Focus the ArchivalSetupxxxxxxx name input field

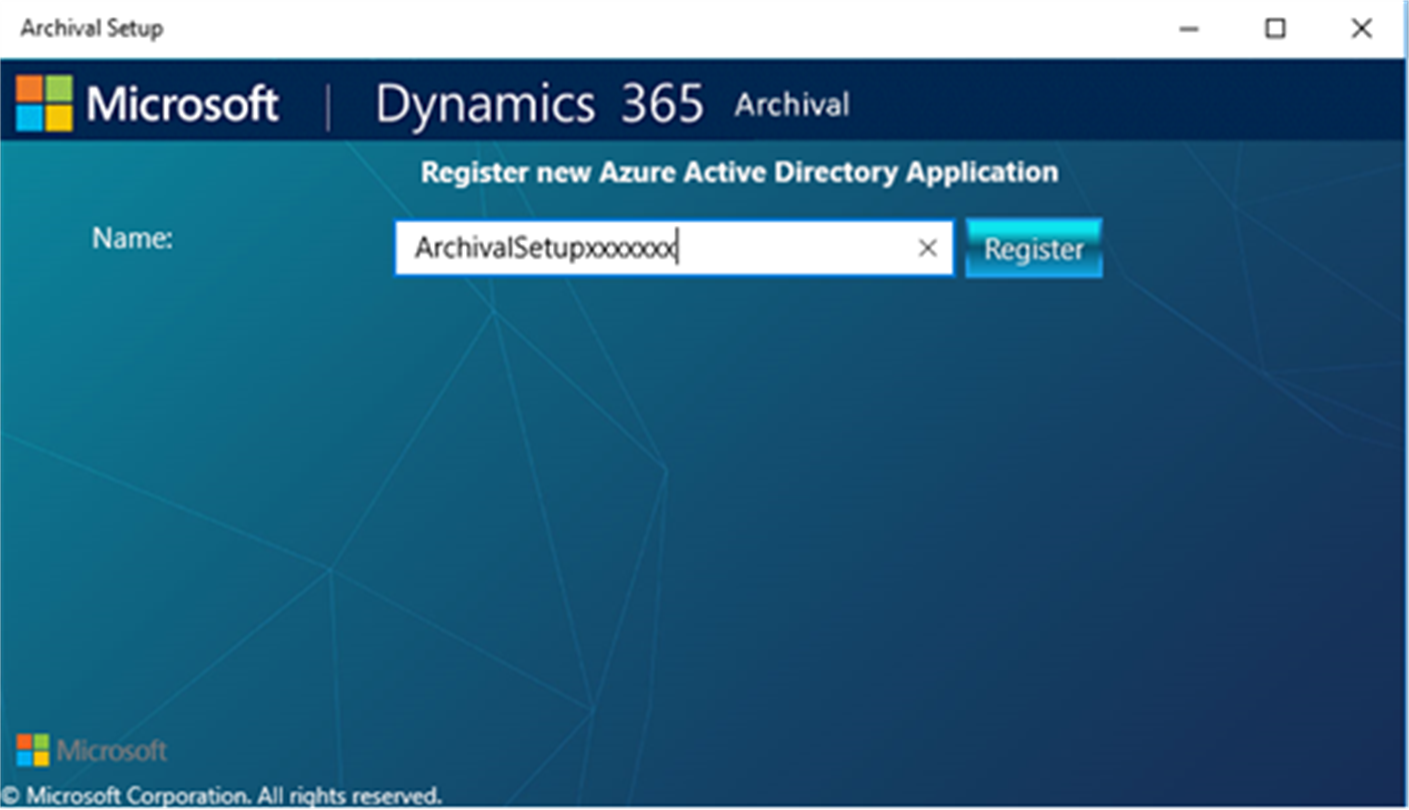pos(674,248)
